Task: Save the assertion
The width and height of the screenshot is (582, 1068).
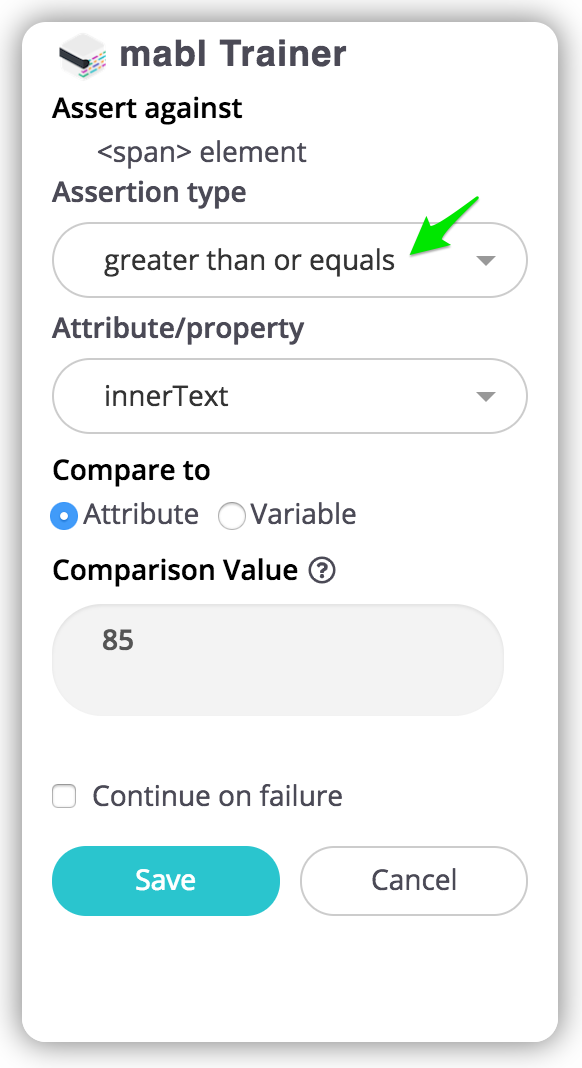Action: point(166,881)
